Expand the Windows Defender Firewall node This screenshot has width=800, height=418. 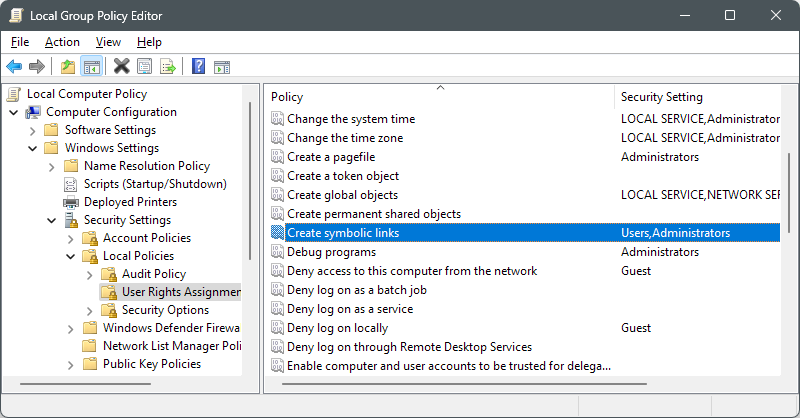point(71,329)
